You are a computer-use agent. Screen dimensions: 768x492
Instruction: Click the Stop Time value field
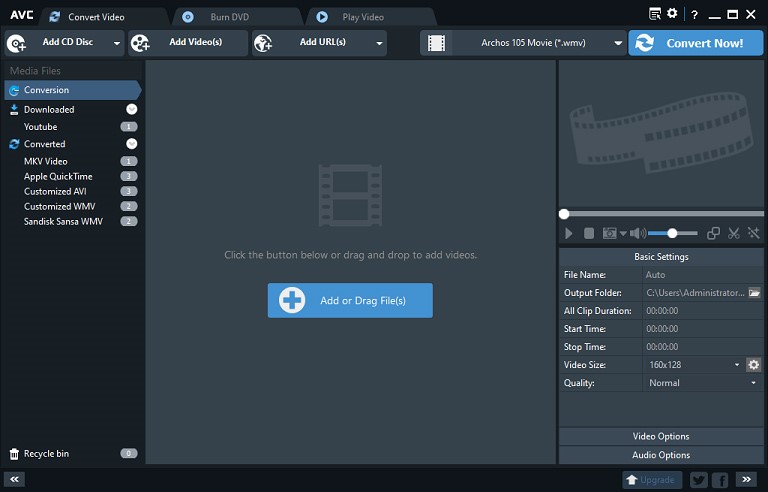click(702, 347)
